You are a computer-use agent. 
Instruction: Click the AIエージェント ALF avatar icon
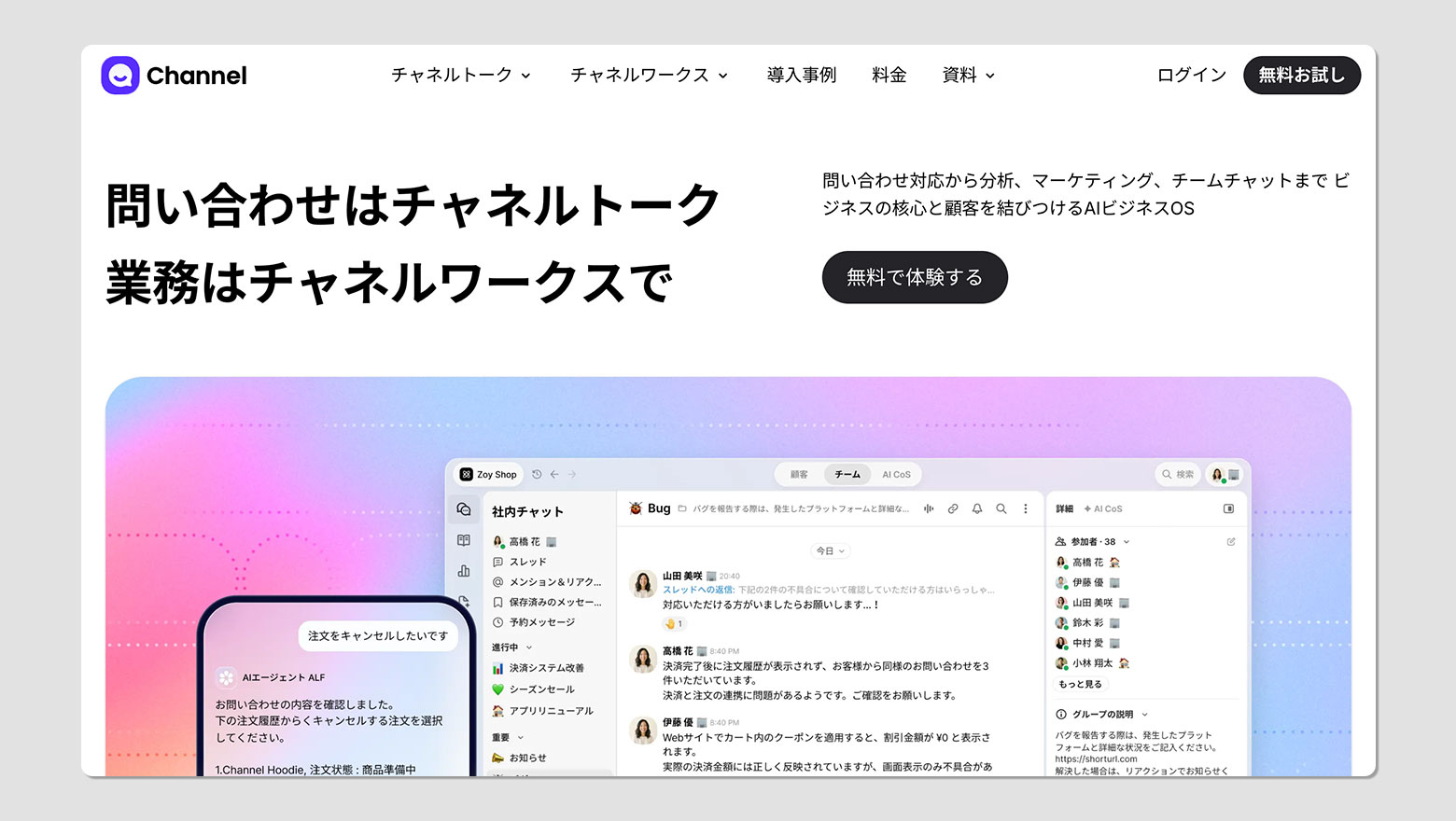(x=226, y=677)
